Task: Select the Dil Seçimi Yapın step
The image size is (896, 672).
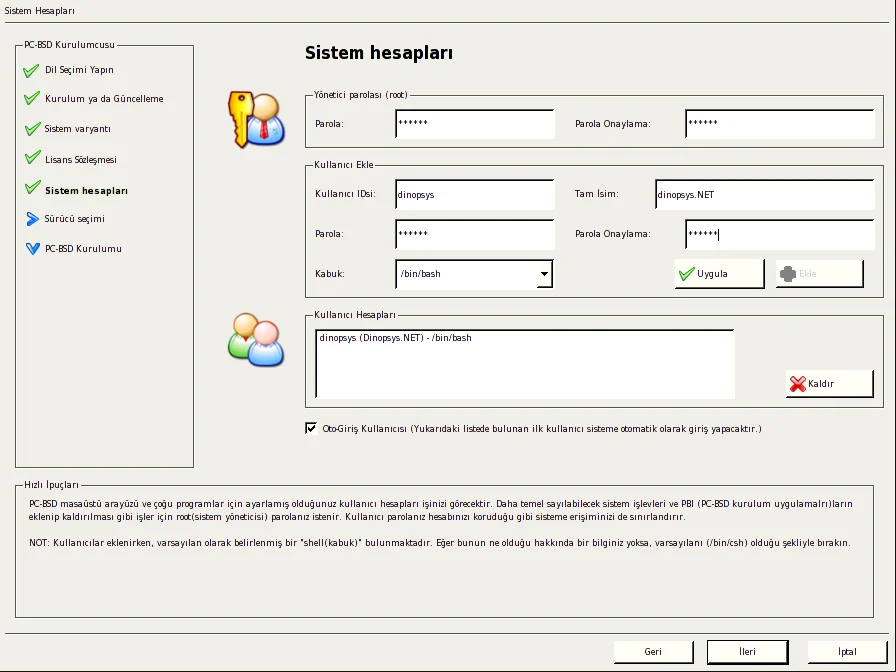Action: coord(79,70)
